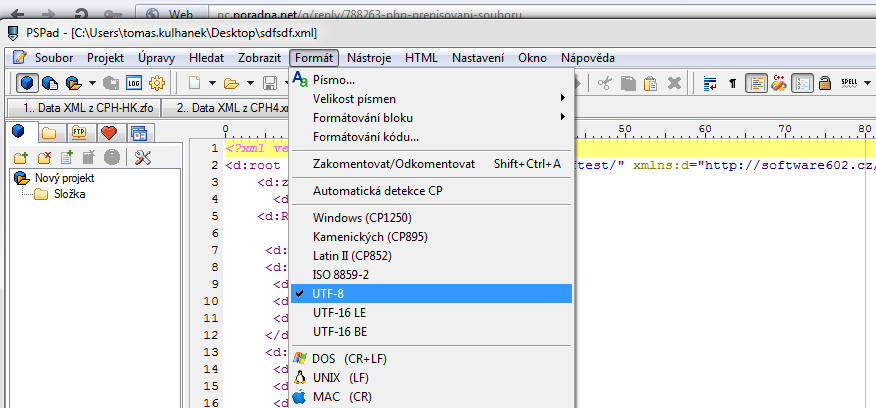The height and width of the screenshot is (408, 876).
Task: Open the Nastavení menu
Action: [x=478, y=58]
